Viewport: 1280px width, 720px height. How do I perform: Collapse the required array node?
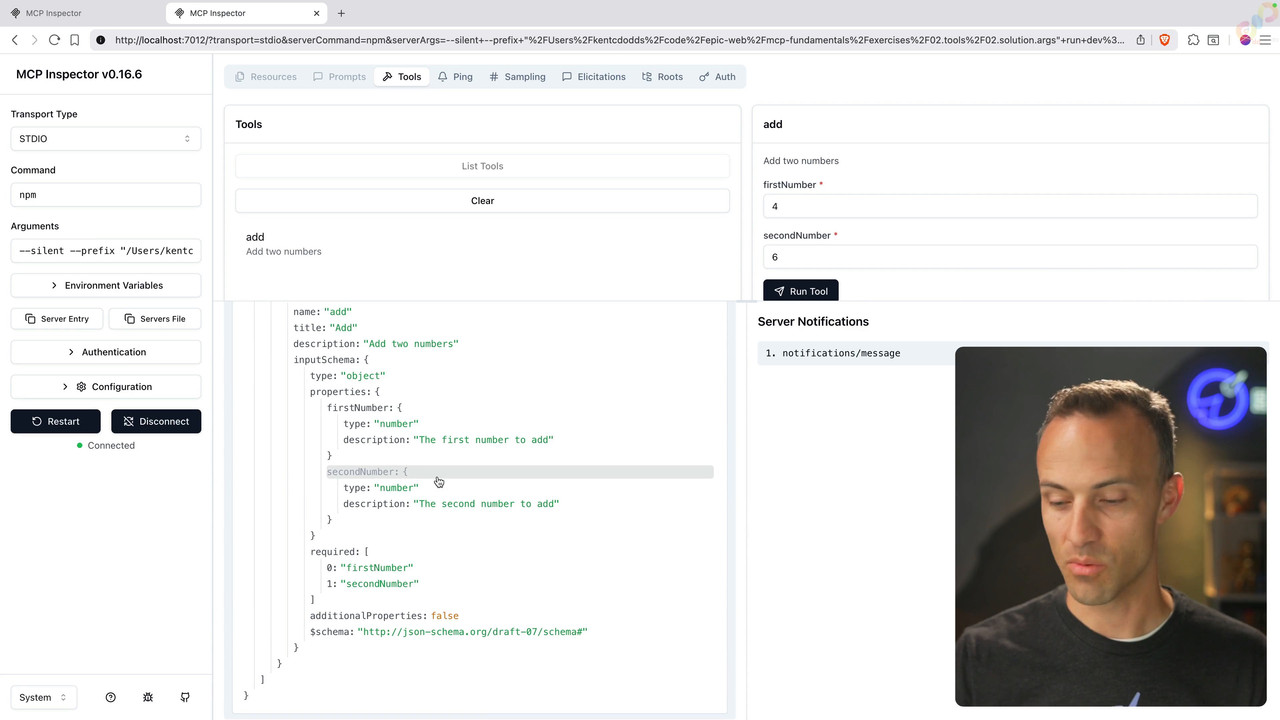click(x=339, y=551)
